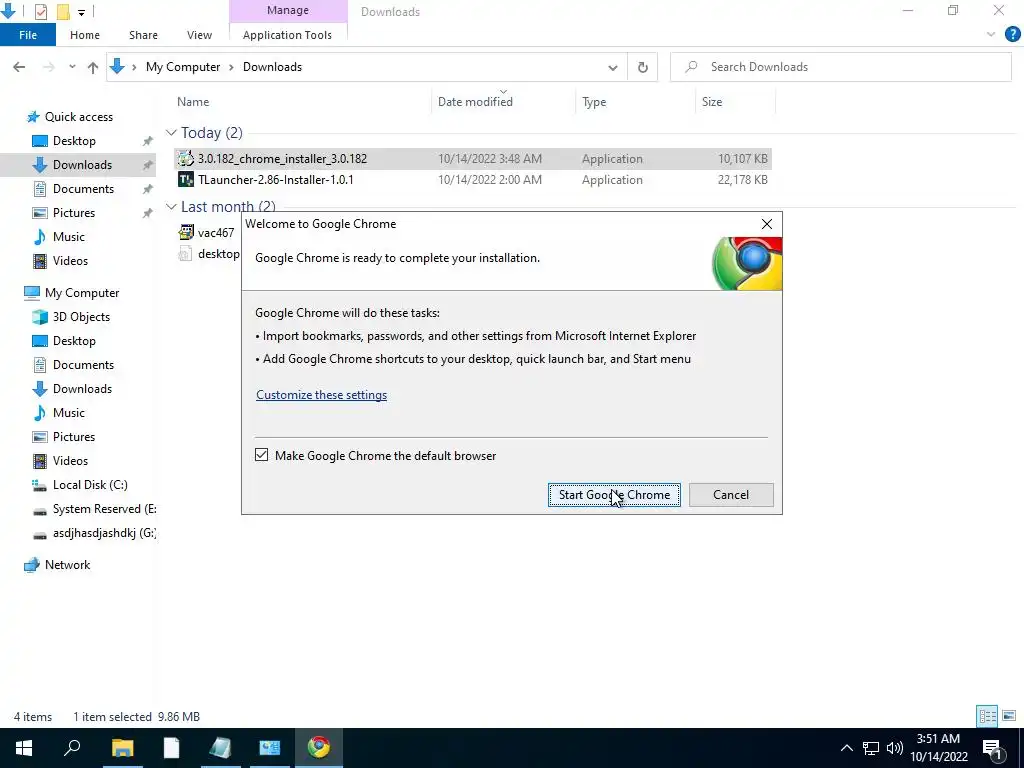Switch to the Share ribbon tab

point(143,35)
